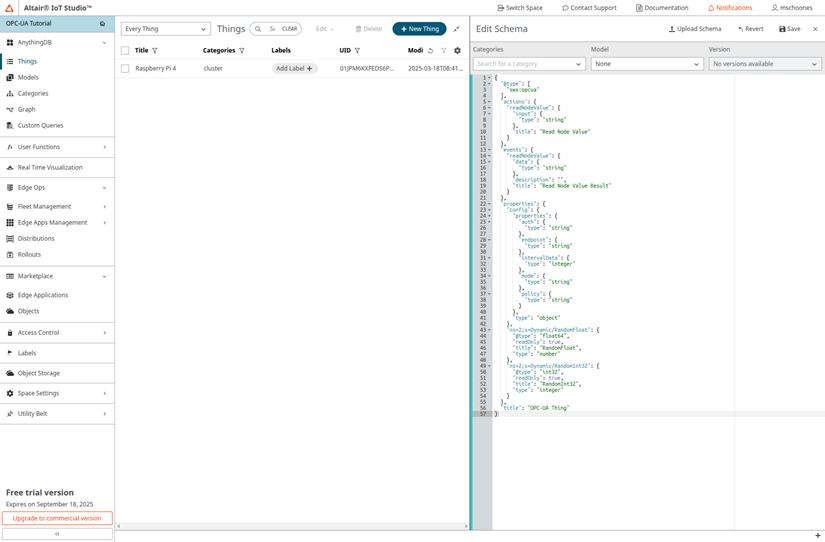Expand Edge Apps Management submenu

105,223
